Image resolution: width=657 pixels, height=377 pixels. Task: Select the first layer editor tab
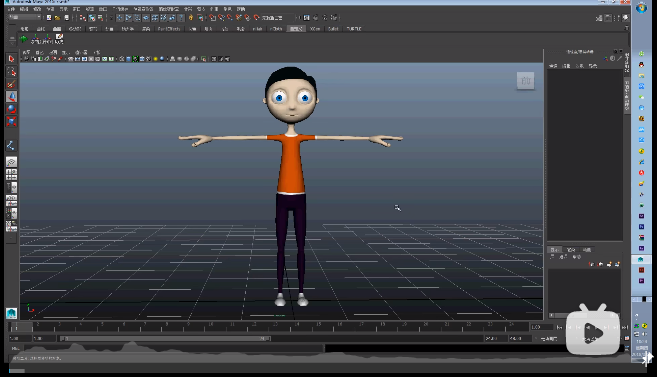pyautogui.click(x=555, y=250)
